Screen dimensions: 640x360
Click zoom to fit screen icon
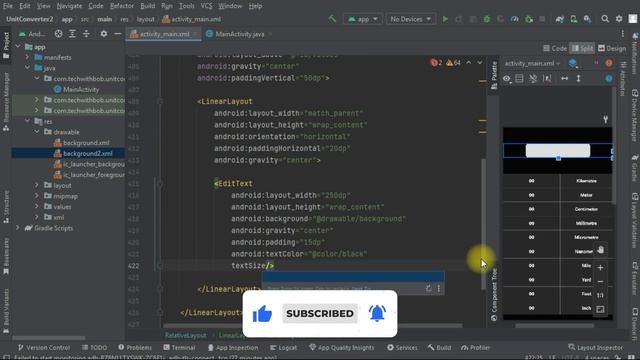(x=600, y=309)
